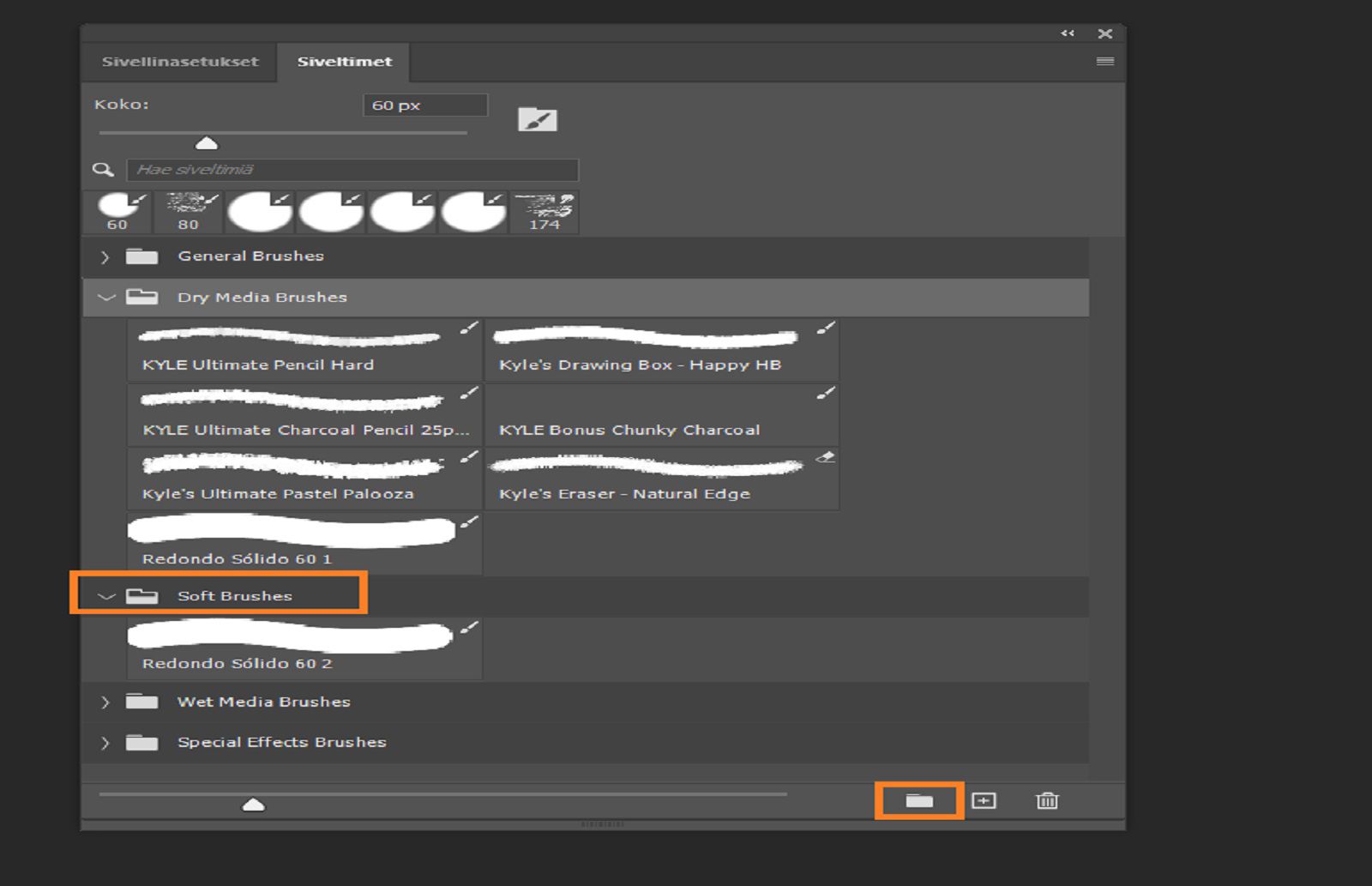The image size is (1372, 886).
Task: Pick the recent brush labeled 174
Action: click(544, 213)
